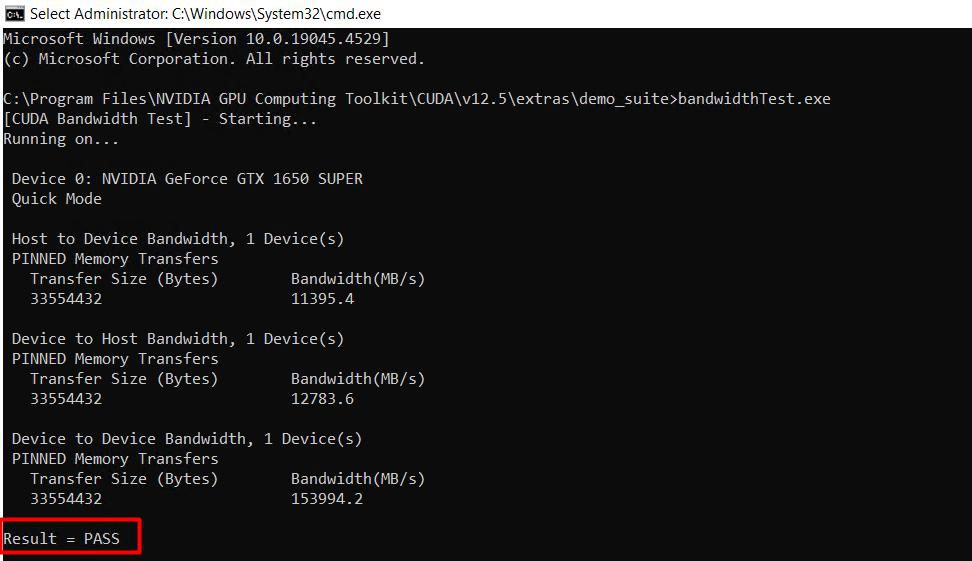
Task: Click the CUDA v12.5 demo_suite path prompt
Action: [340, 99]
